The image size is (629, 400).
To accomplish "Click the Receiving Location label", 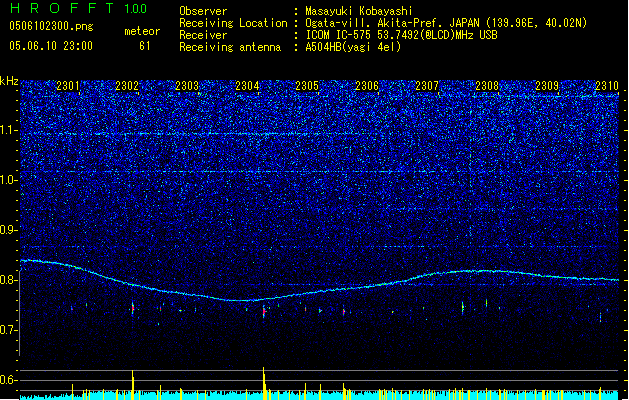I will 233,23.
